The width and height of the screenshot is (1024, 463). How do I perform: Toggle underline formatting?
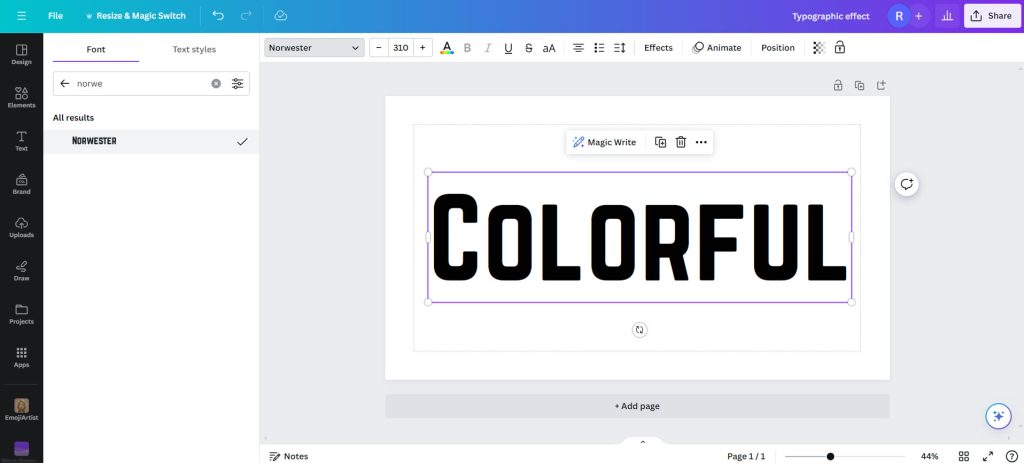click(508, 48)
